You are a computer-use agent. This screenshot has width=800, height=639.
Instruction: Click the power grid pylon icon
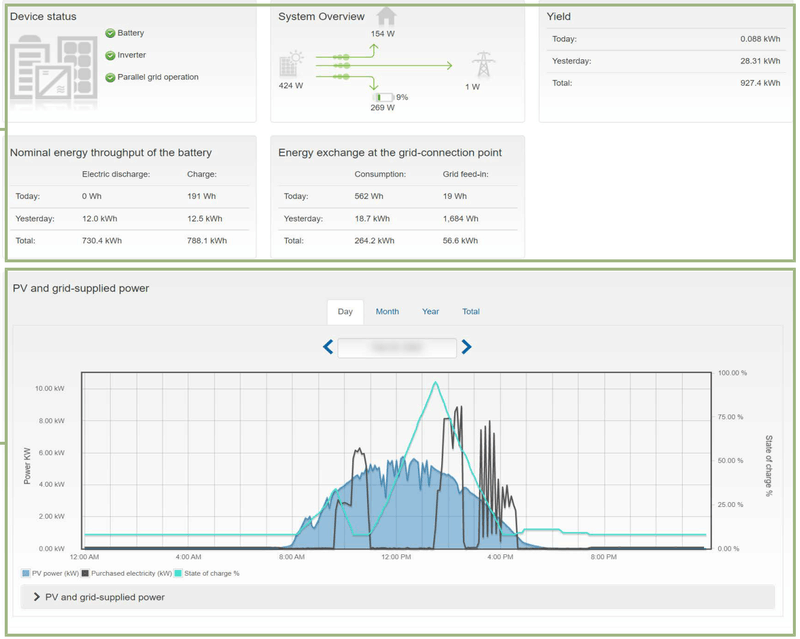click(x=483, y=64)
